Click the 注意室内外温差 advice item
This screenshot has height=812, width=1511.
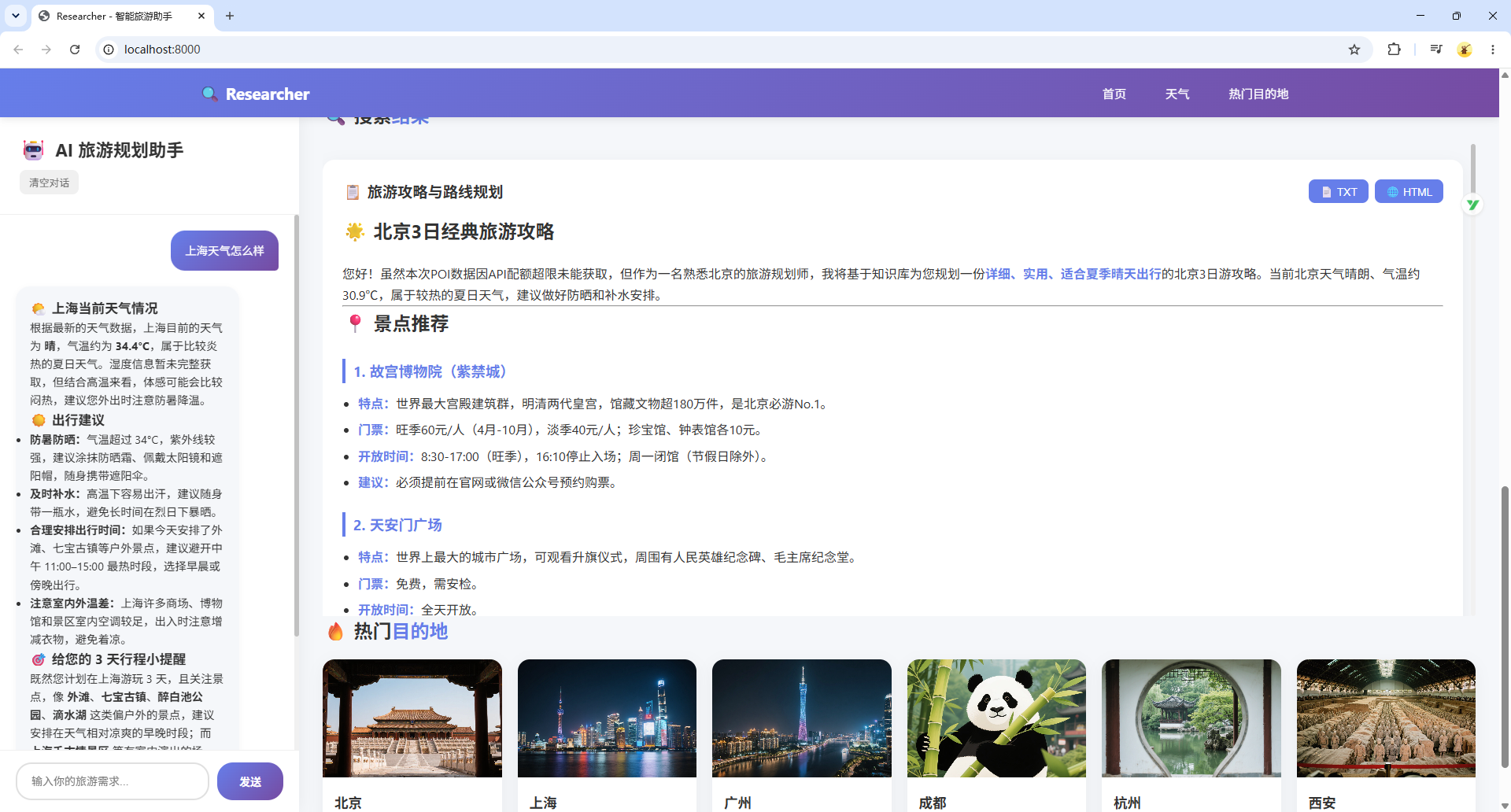[126, 621]
